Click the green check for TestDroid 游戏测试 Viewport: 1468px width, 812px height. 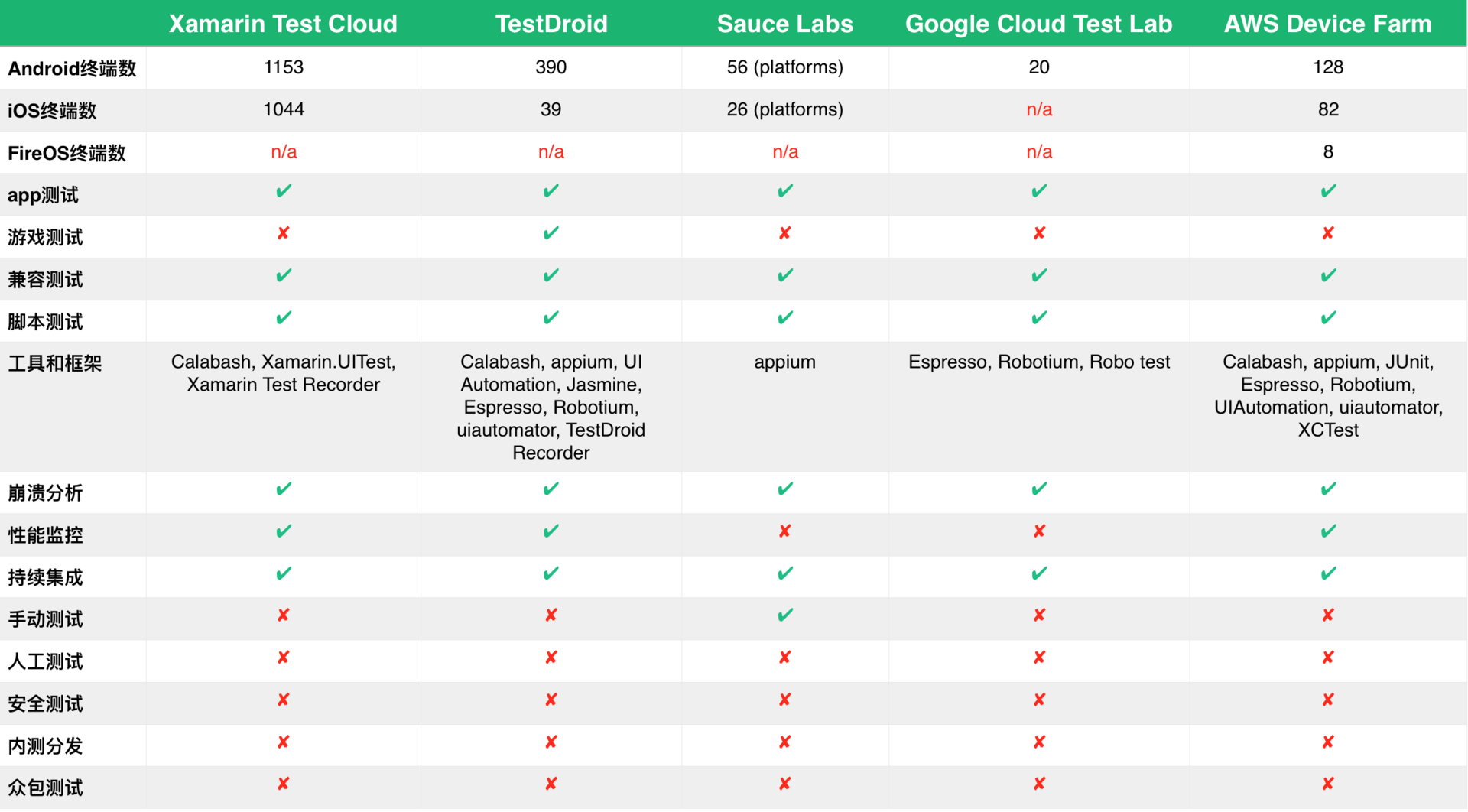click(x=550, y=233)
